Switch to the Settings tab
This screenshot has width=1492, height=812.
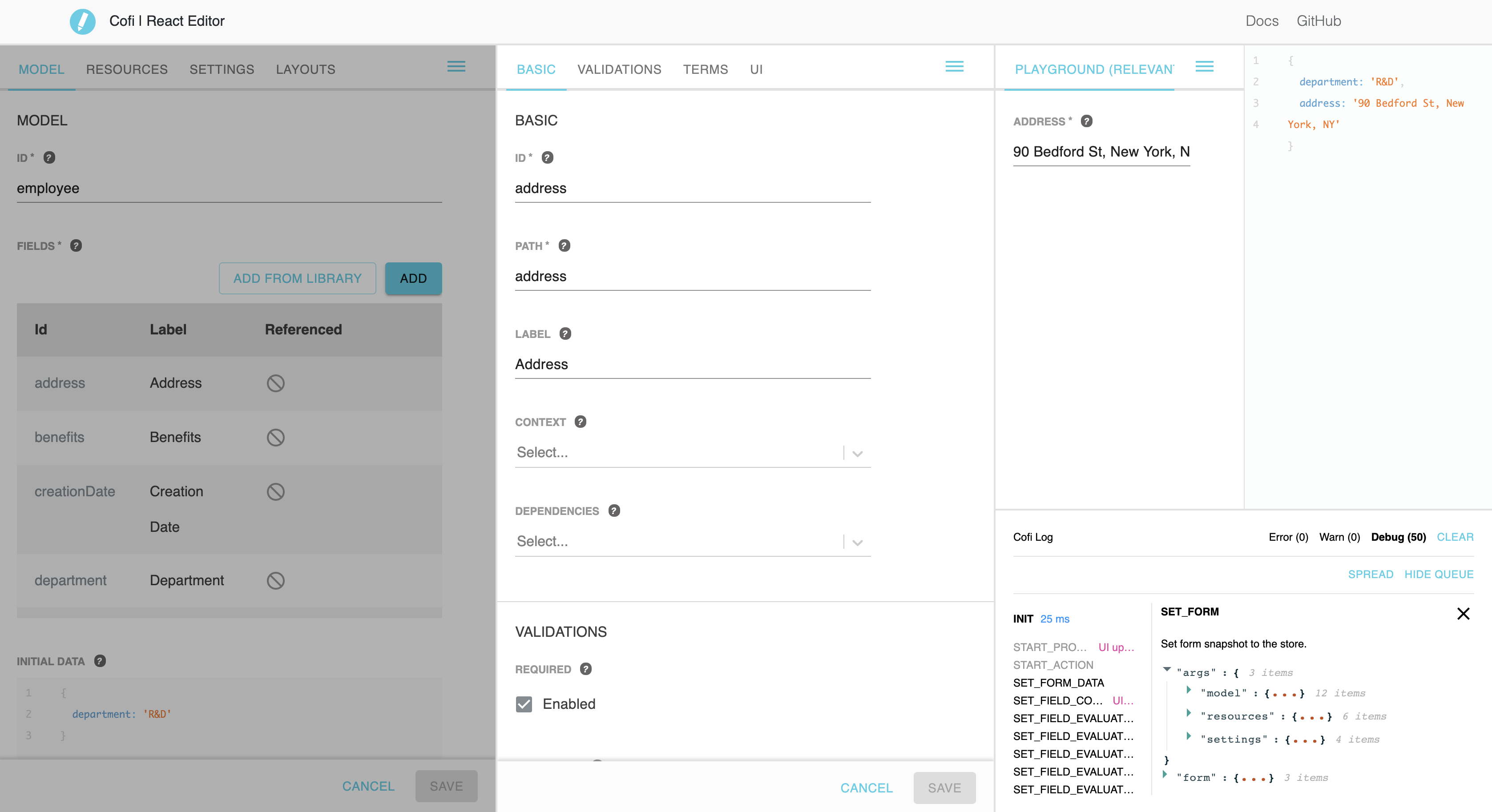coord(222,69)
